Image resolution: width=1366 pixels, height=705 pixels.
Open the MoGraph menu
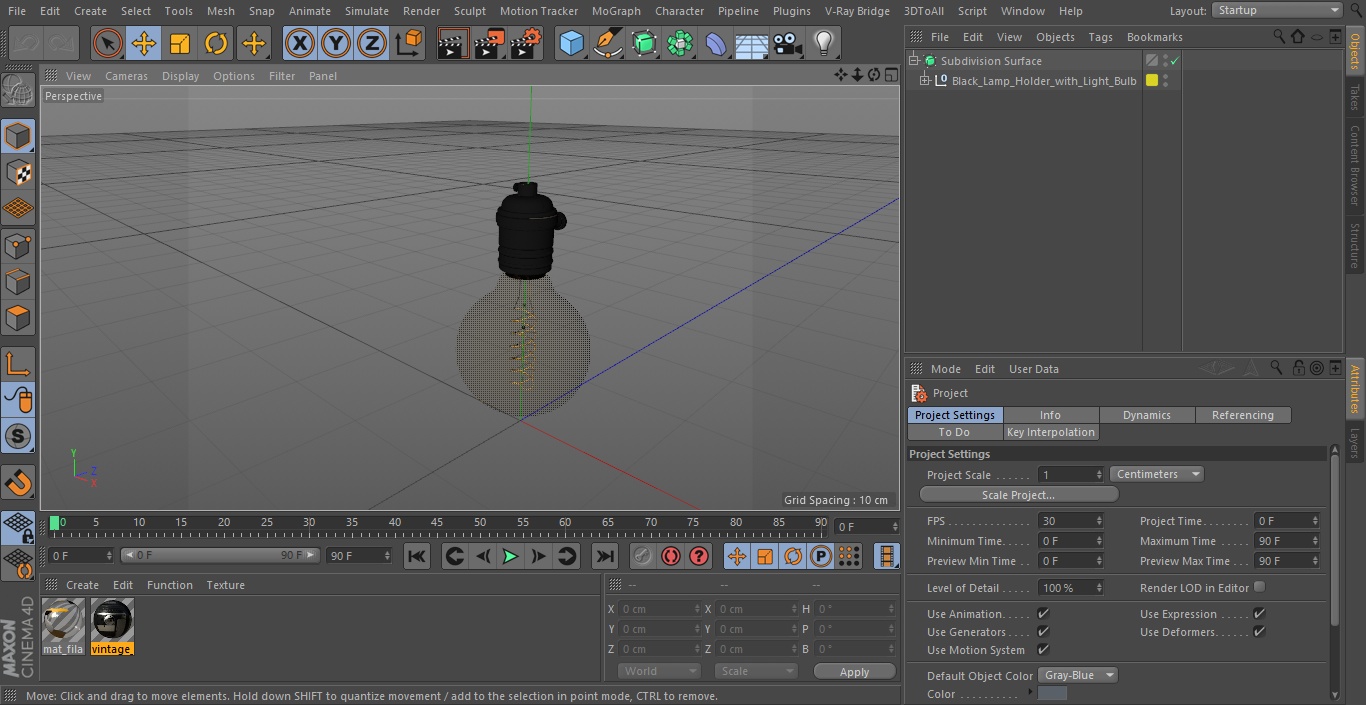click(616, 11)
